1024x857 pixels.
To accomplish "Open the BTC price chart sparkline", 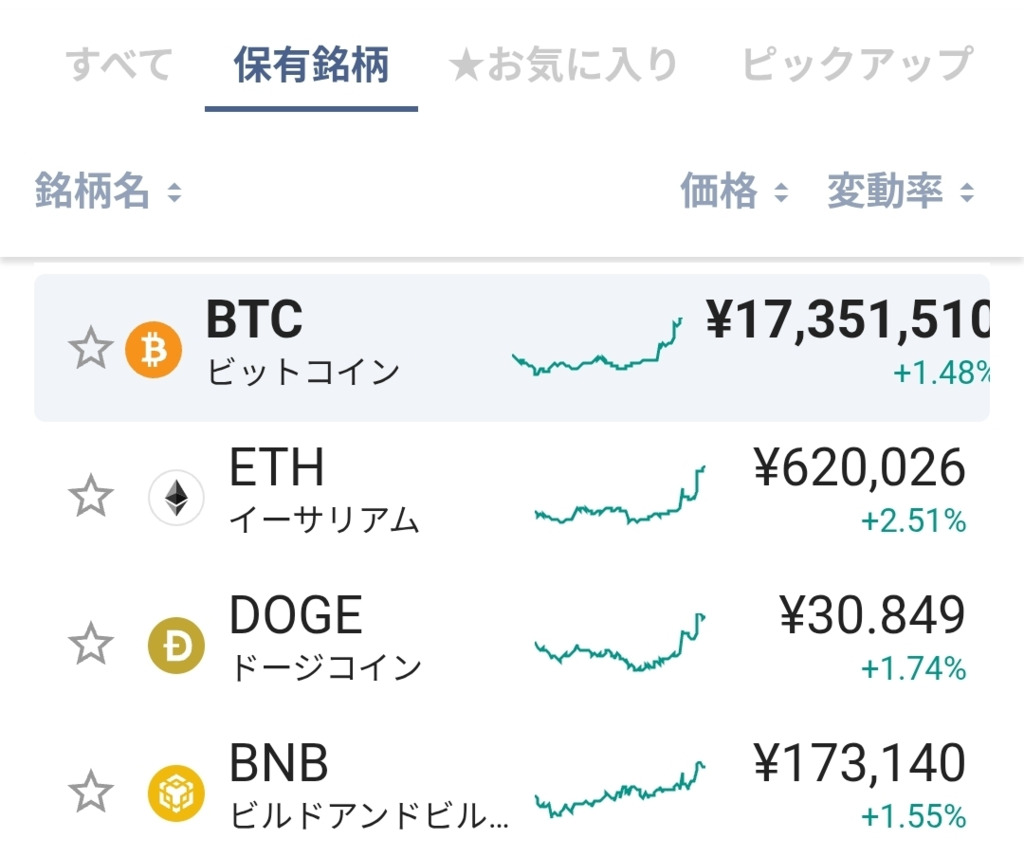I will click(597, 349).
